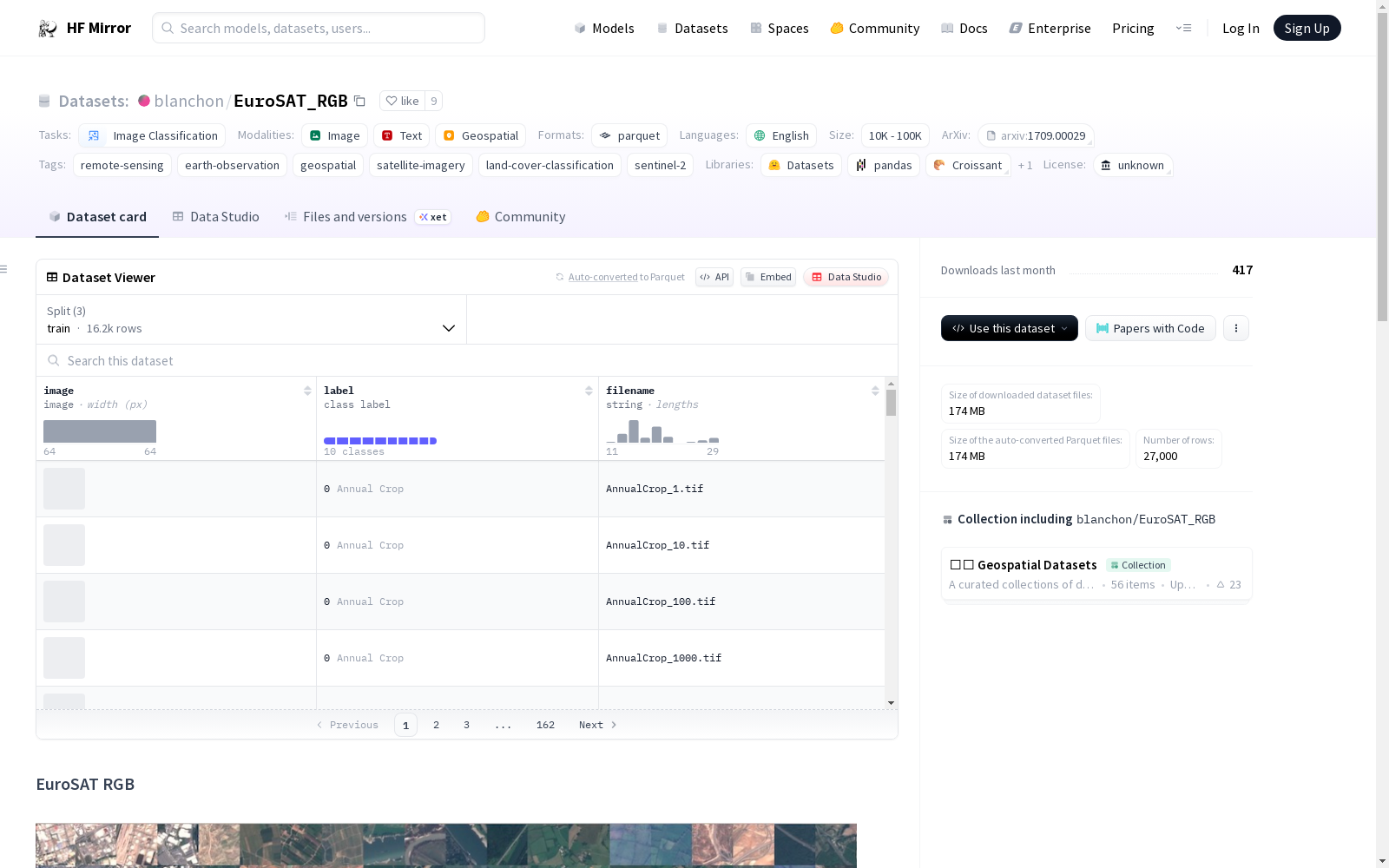
Task: Expand the Split train dropdown
Action: point(252,319)
